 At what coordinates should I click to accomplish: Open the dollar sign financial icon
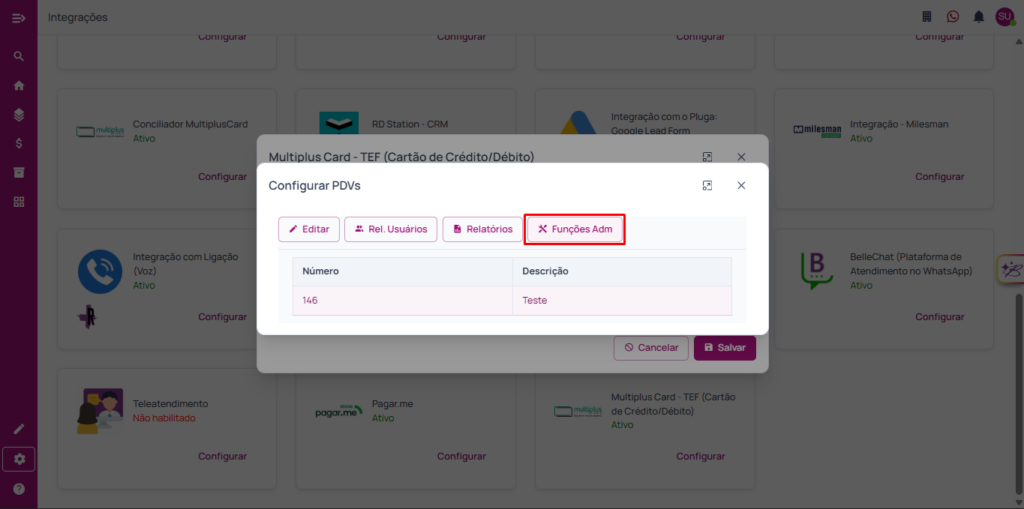(x=18, y=143)
